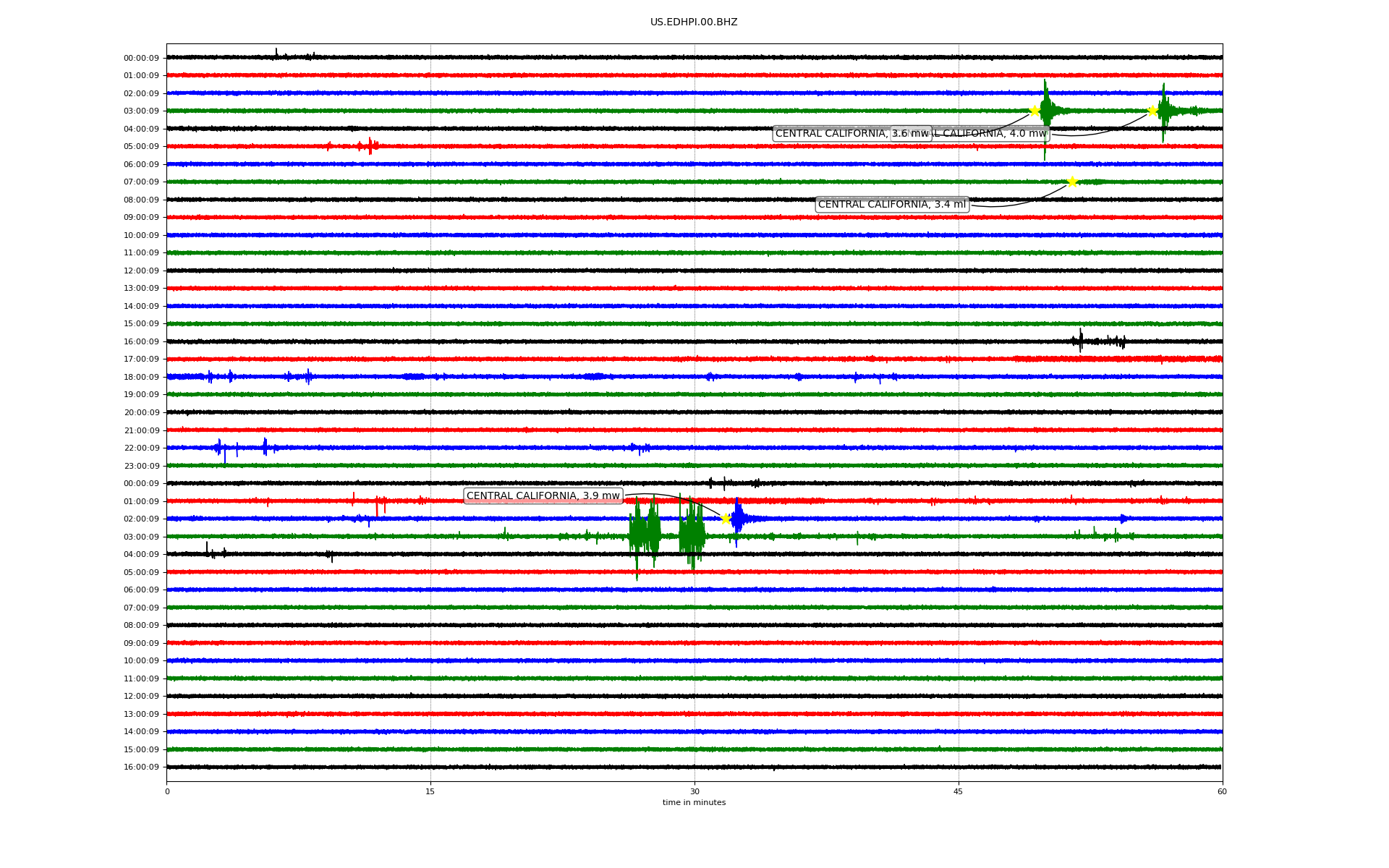Click the yellow star for the 3.9 mw event

coord(726,519)
